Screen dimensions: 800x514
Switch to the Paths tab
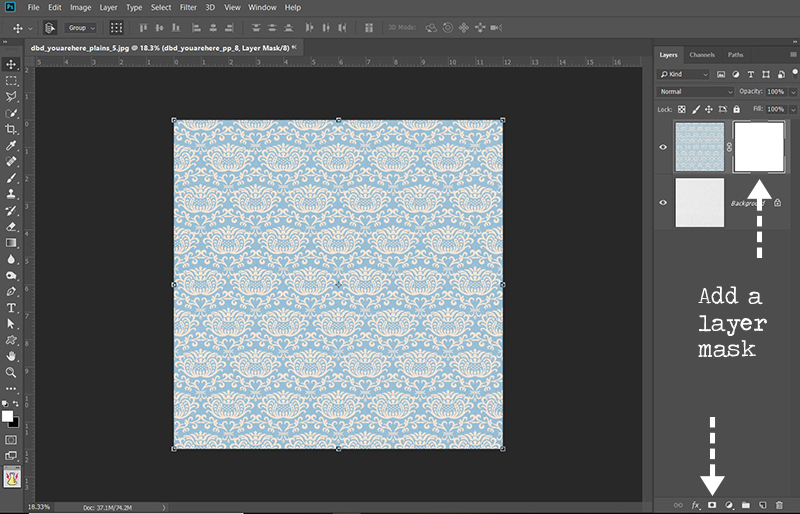pos(735,54)
